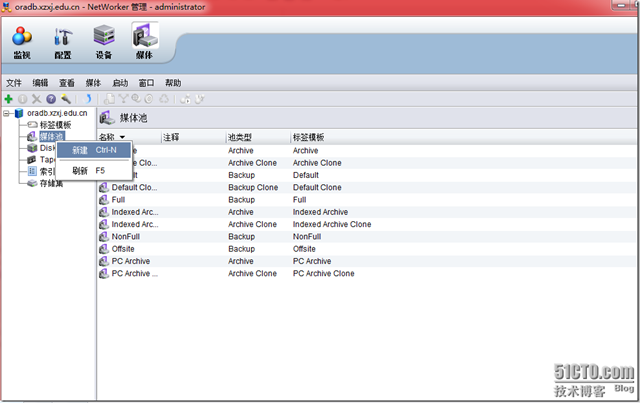Click the Default label template cell
Viewport: 640px width, 403px height.
pyautogui.click(x=306, y=175)
